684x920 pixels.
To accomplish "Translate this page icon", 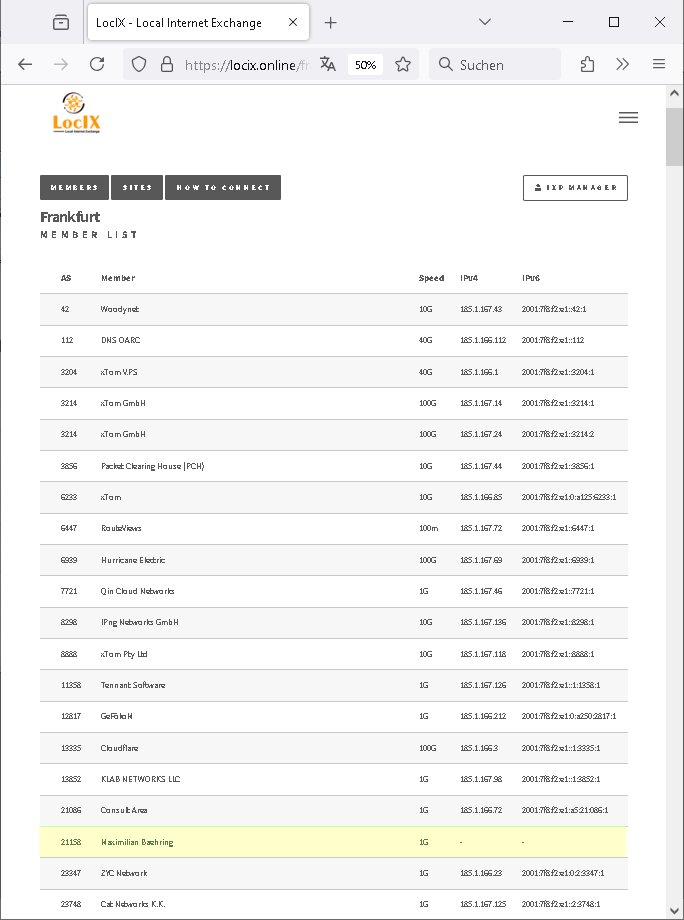I will coord(327,65).
